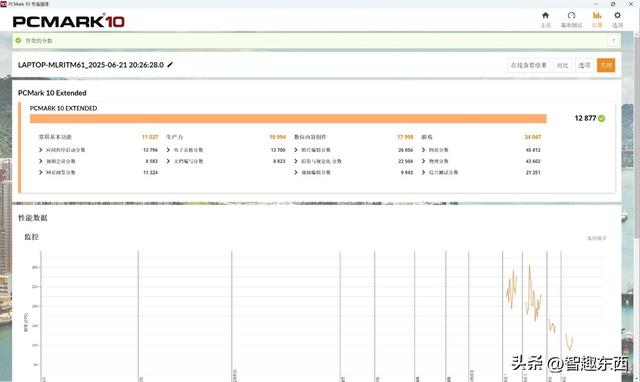Click the orange PCMark 10 Extended score bar
Screen dimensions: 640x382
click(288, 118)
